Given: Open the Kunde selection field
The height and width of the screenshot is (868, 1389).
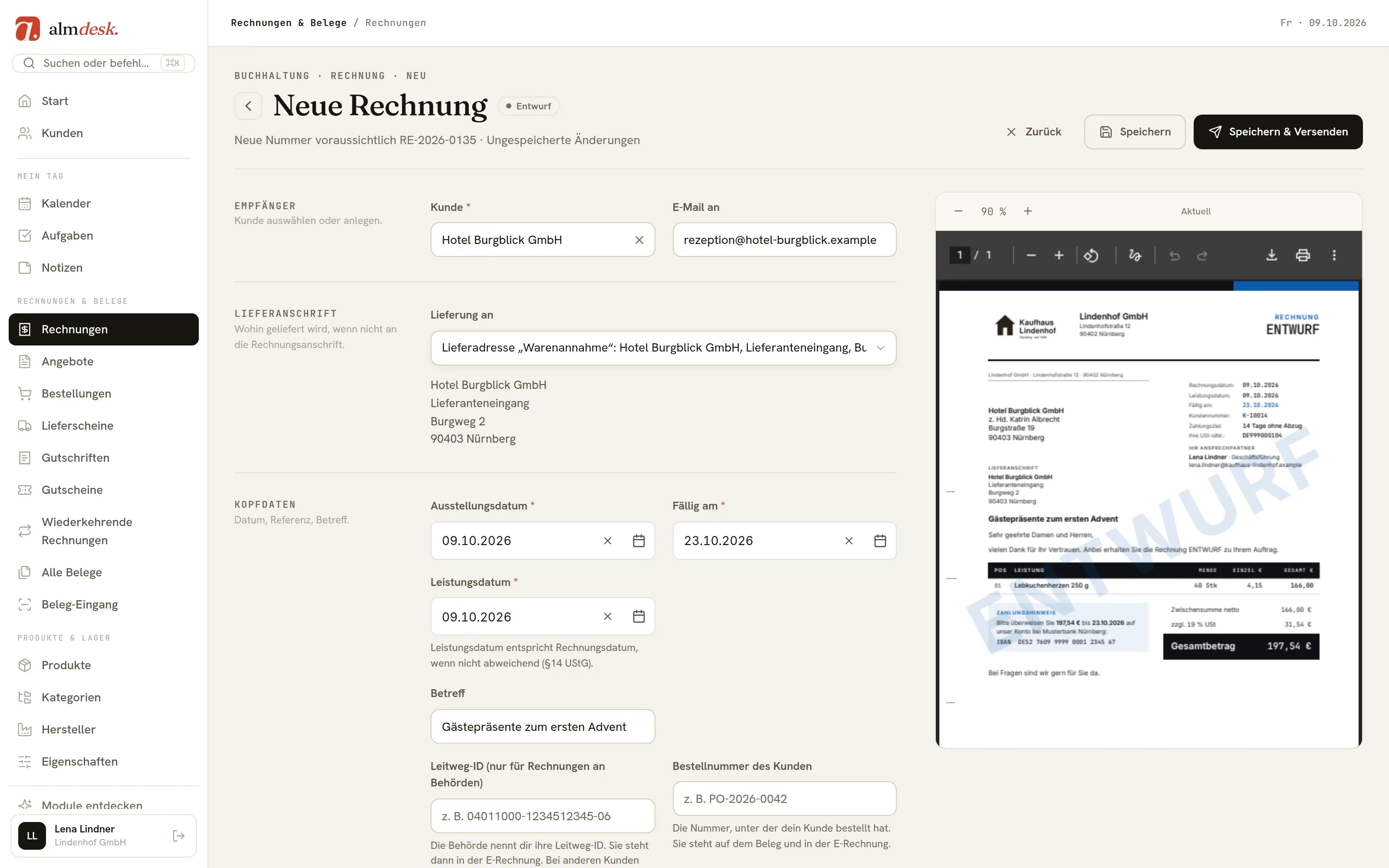Looking at the screenshot, I should tap(543, 240).
